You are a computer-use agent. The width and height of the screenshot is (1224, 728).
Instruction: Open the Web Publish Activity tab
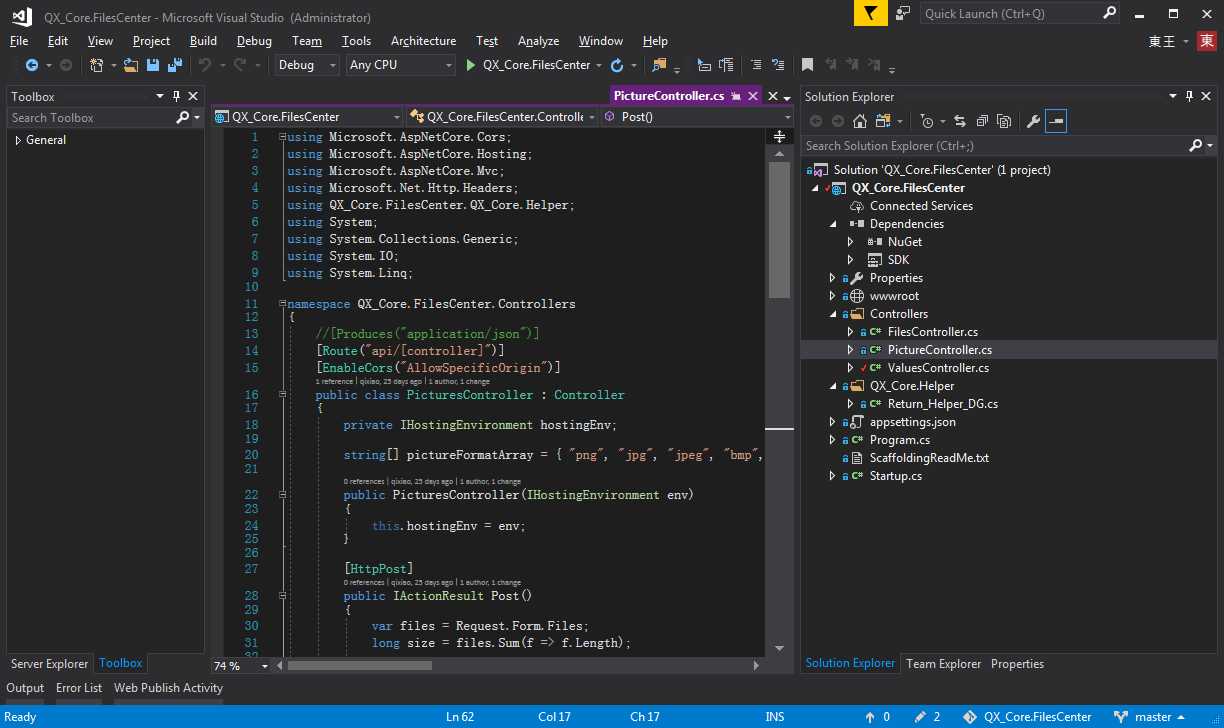168,688
